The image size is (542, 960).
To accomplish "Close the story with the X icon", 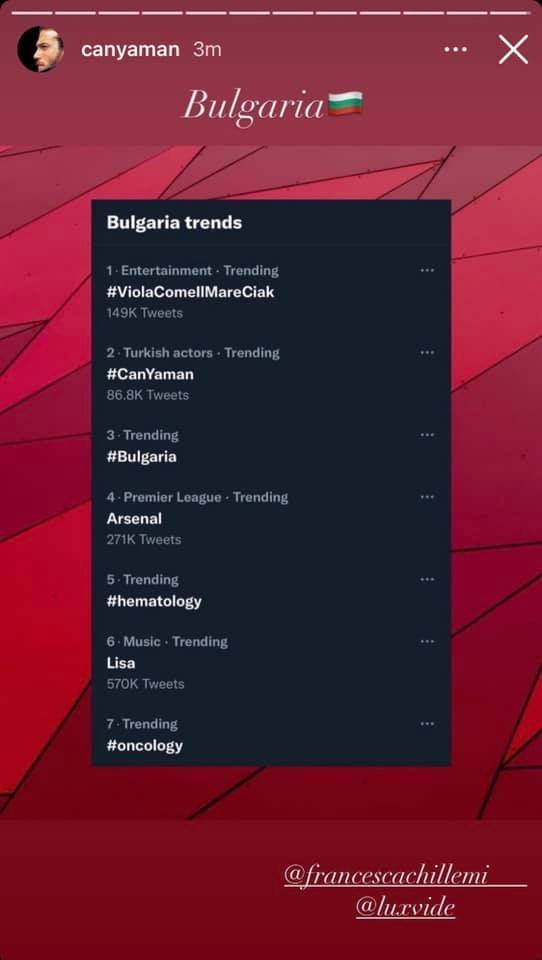I will coord(513,50).
